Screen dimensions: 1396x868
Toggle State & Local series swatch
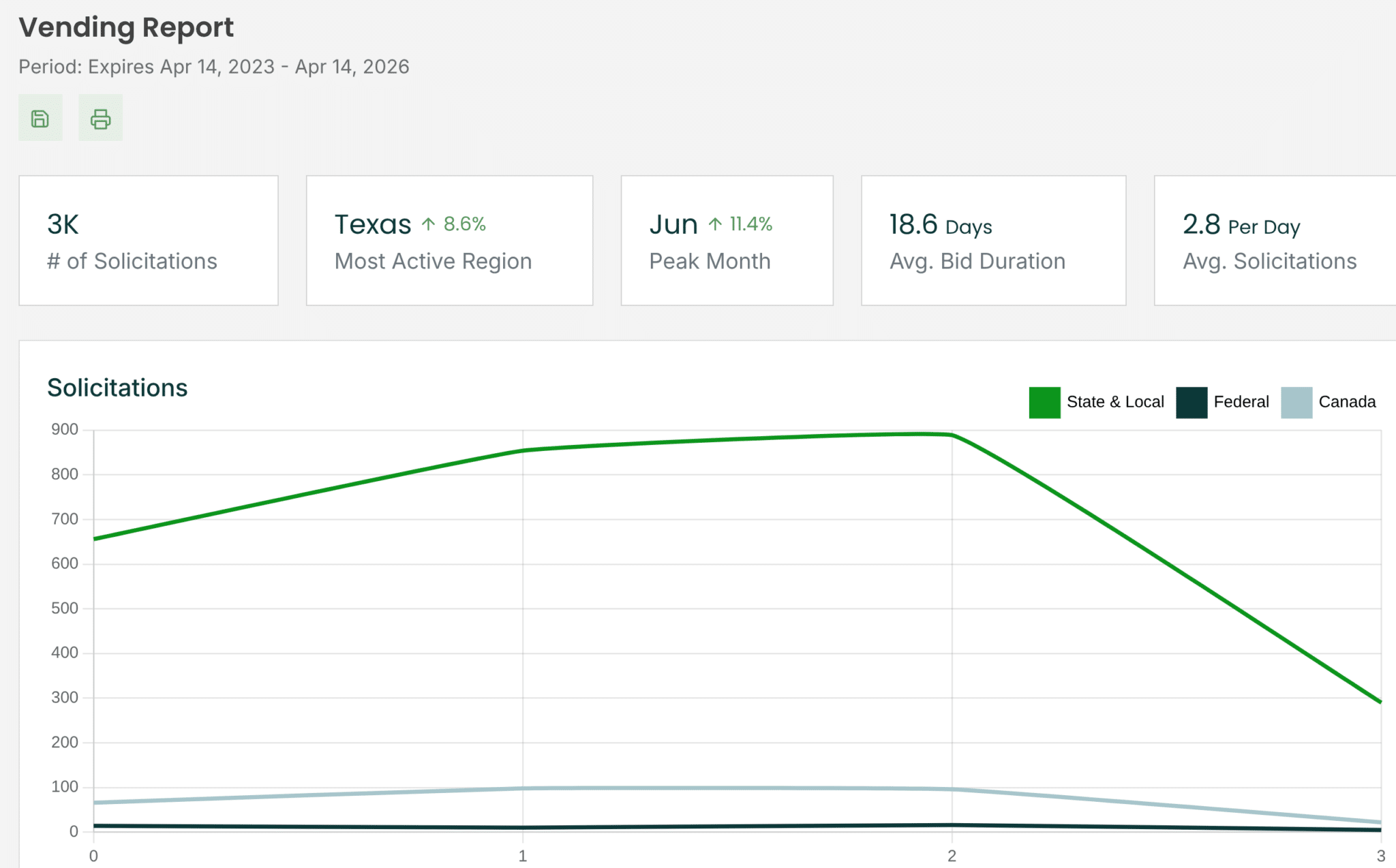click(1044, 402)
